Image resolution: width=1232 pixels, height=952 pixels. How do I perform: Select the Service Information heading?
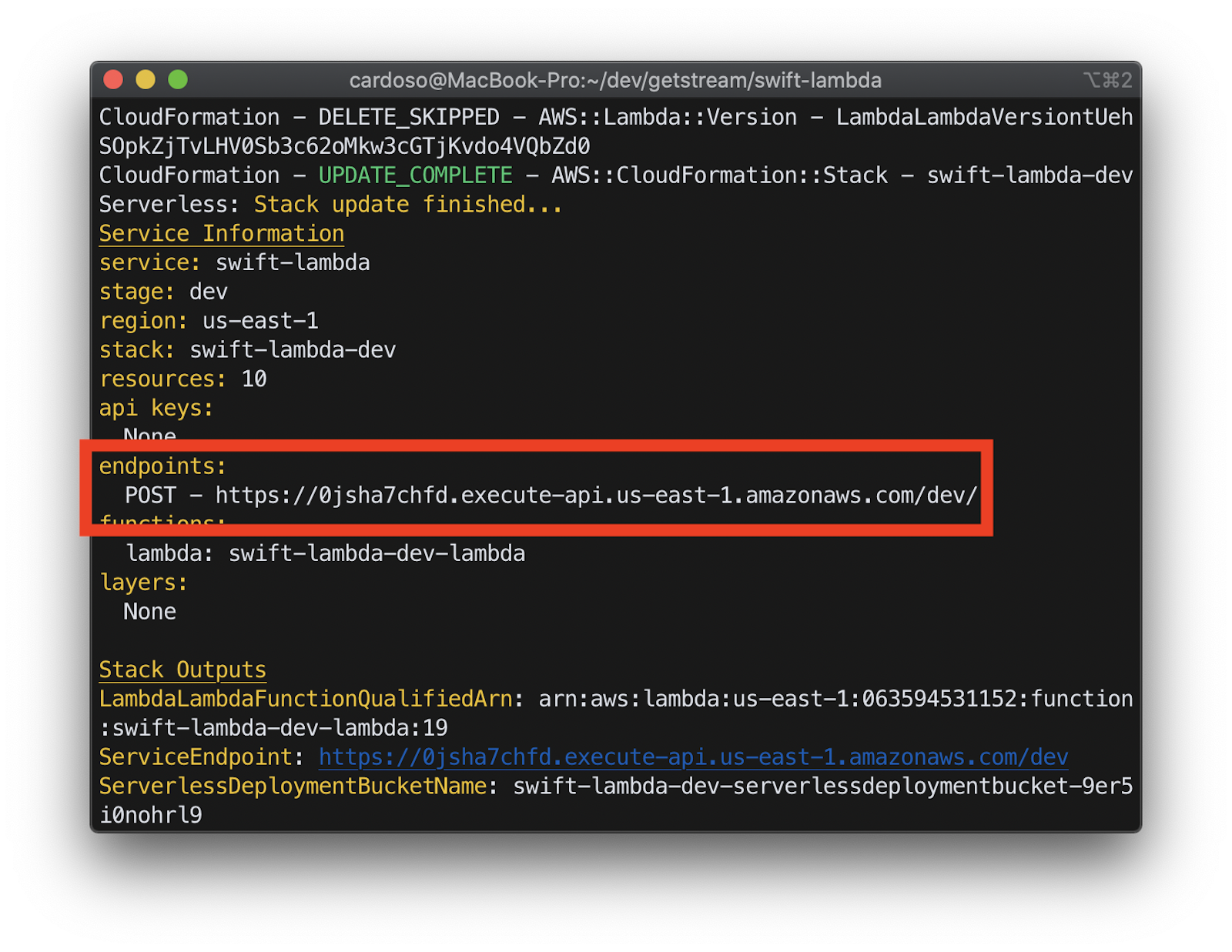[221, 233]
